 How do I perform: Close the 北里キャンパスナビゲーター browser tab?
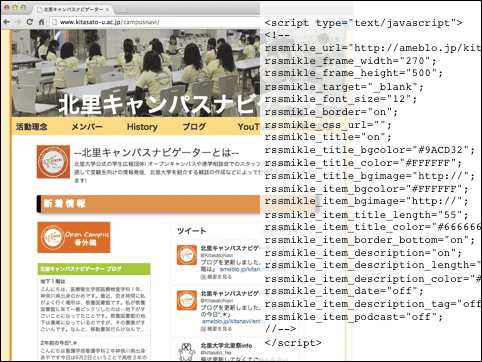click(x=107, y=9)
